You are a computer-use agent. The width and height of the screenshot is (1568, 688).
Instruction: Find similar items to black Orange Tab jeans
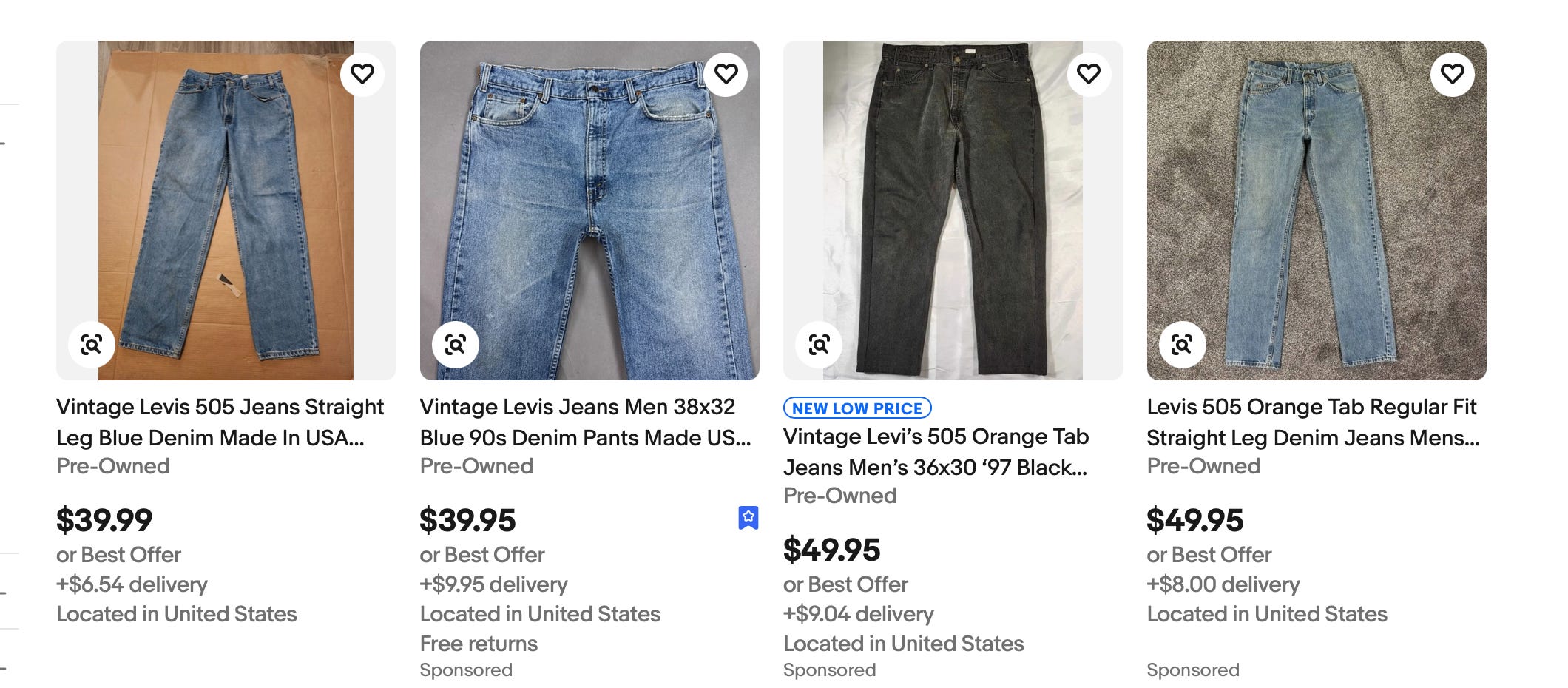click(819, 344)
